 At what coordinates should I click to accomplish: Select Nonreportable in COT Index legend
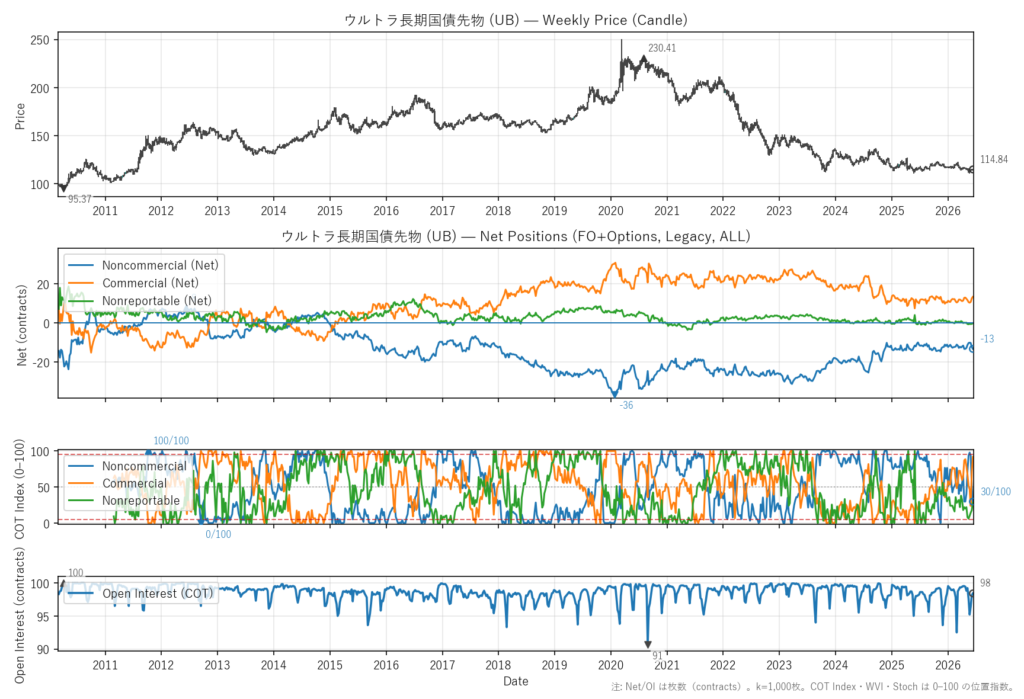(124, 500)
